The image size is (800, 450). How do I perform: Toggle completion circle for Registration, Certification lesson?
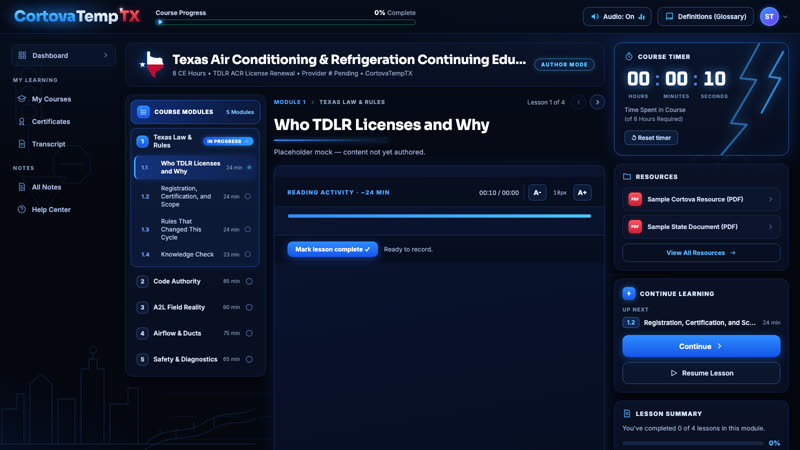click(247, 196)
